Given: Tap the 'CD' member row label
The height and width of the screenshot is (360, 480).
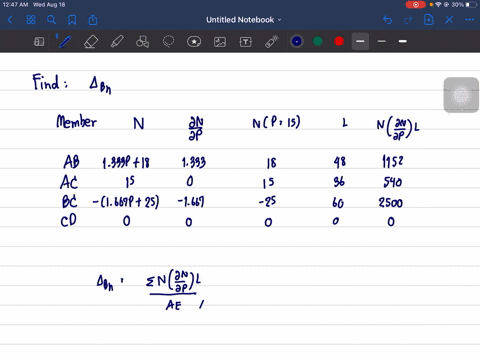Looking at the screenshot, I should 69,221.
